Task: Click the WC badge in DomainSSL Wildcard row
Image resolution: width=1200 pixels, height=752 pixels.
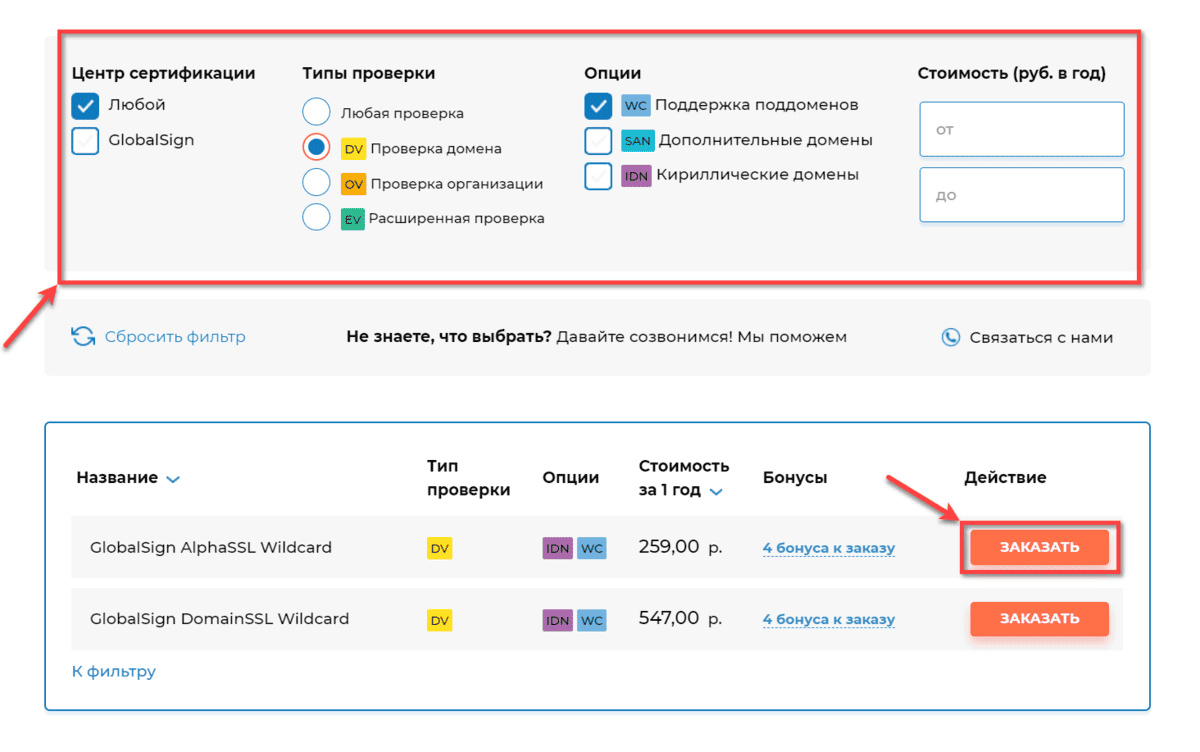Action: pyautogui.click(x=592, y=620)
